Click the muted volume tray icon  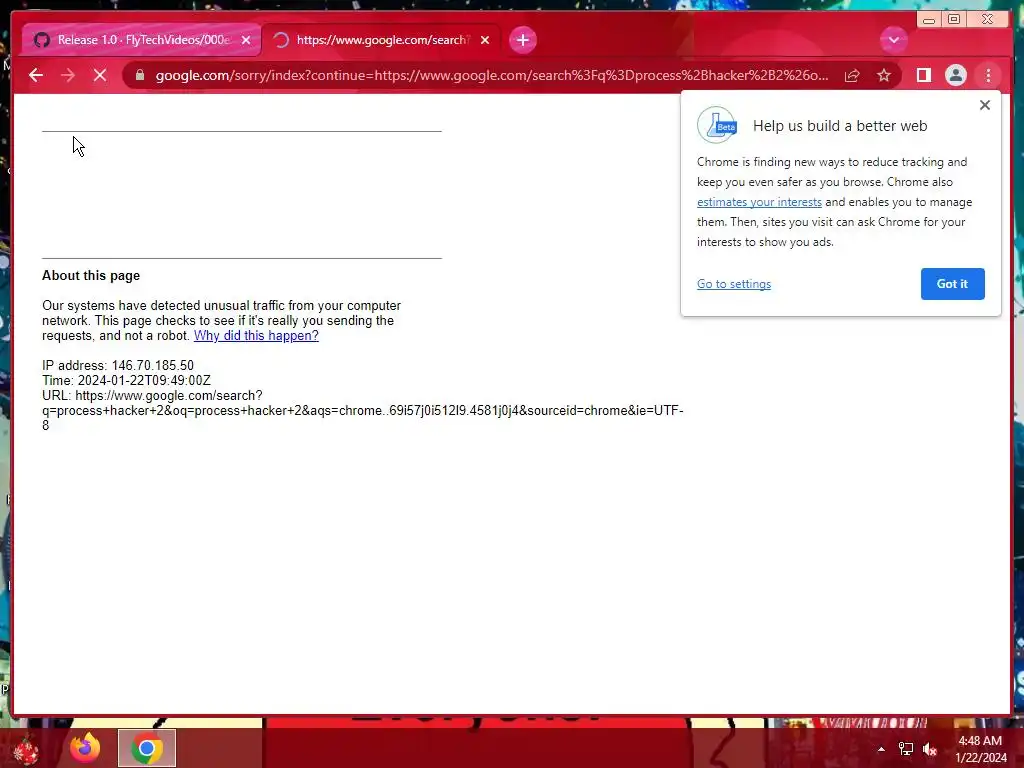pyautogui.click(x=930, y=749)
